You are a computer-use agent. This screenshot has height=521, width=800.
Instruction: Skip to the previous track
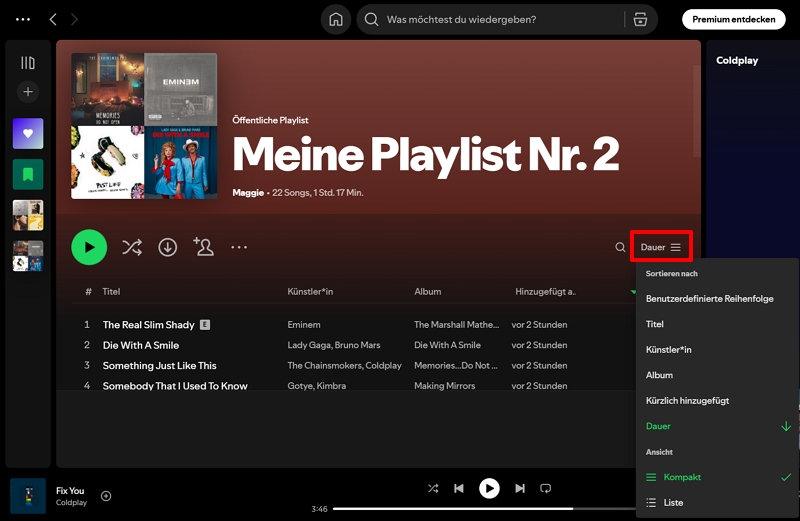pos(459,488)
